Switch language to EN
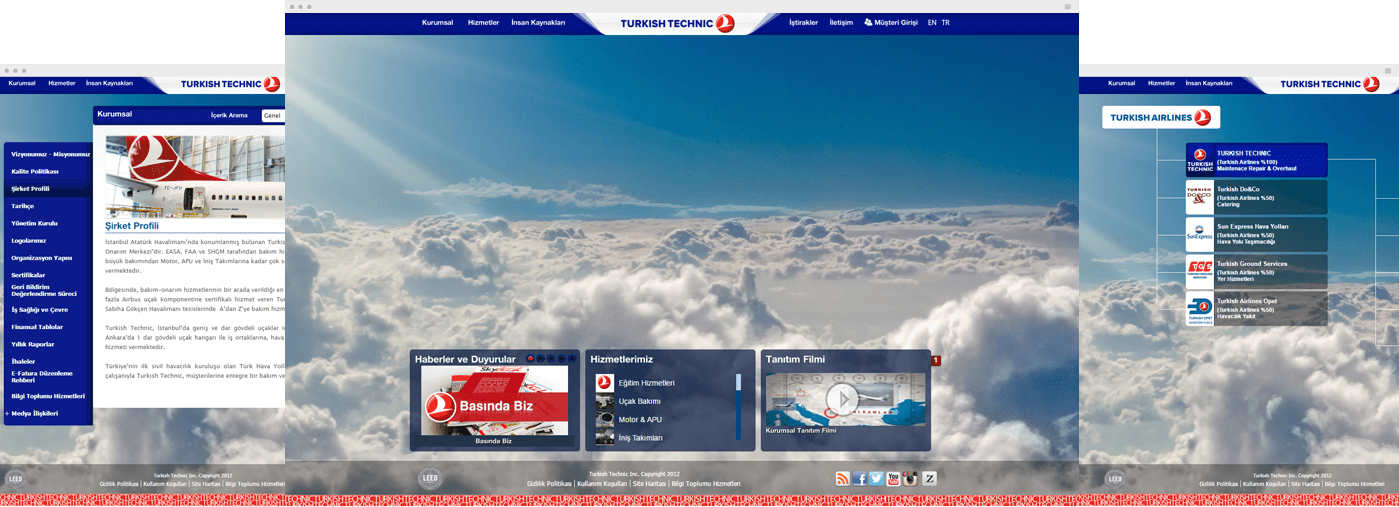 coord(932,22)
